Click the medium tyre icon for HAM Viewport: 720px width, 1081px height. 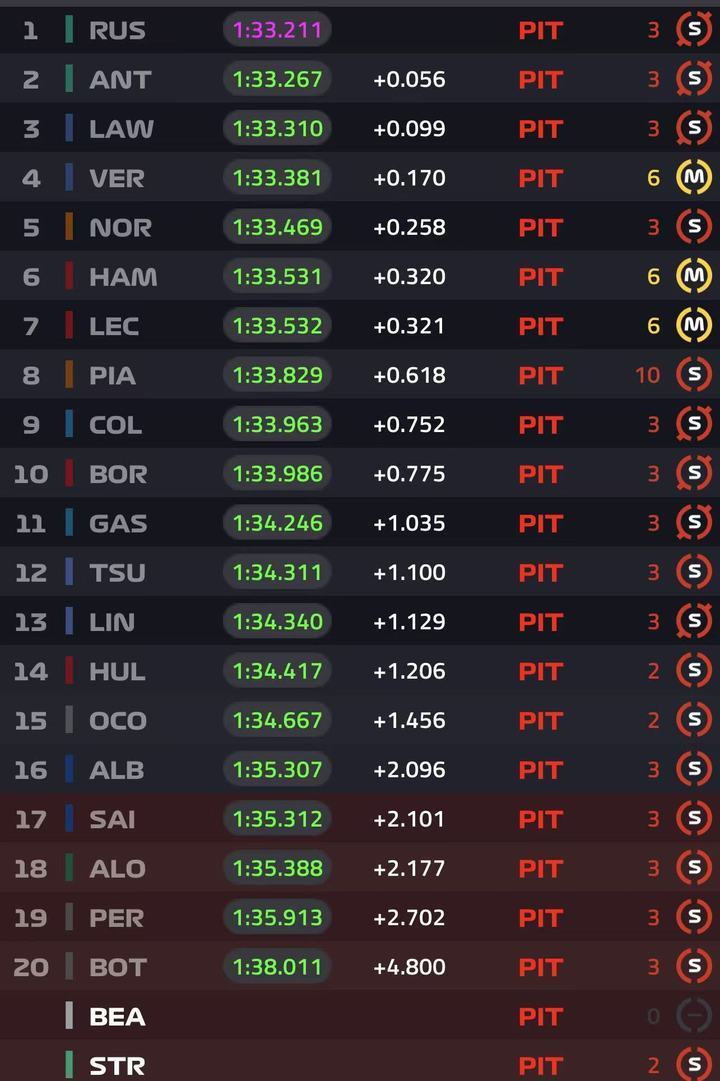[x=694, y=276]
